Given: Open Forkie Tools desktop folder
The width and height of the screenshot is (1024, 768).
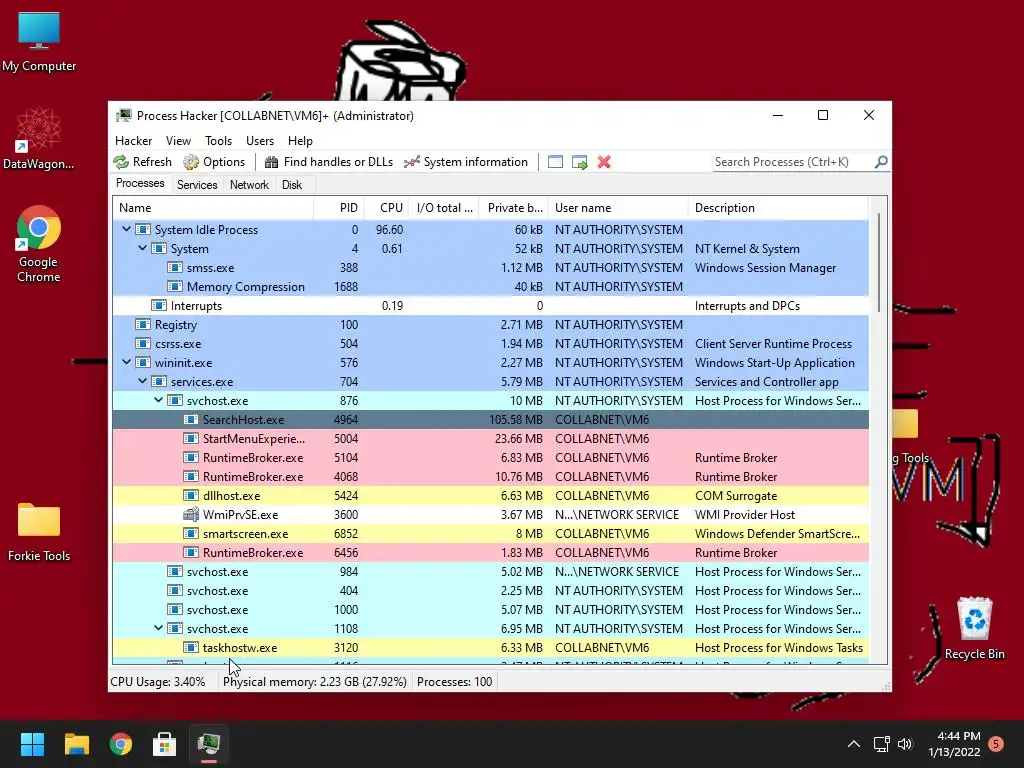Looking at the screenshot, I should (39, 532).
